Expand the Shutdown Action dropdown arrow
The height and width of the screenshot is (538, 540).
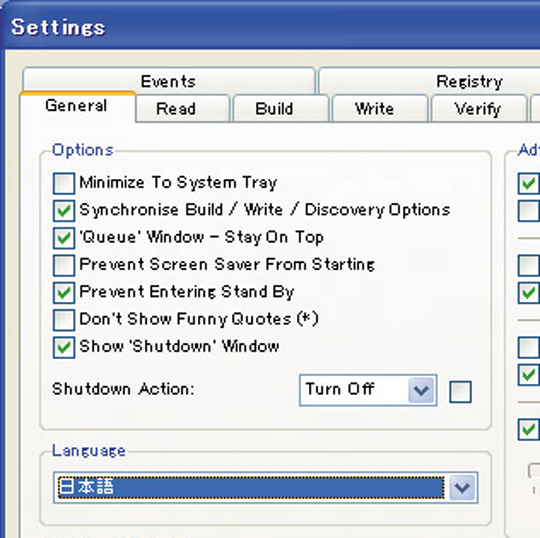(421, 390)
